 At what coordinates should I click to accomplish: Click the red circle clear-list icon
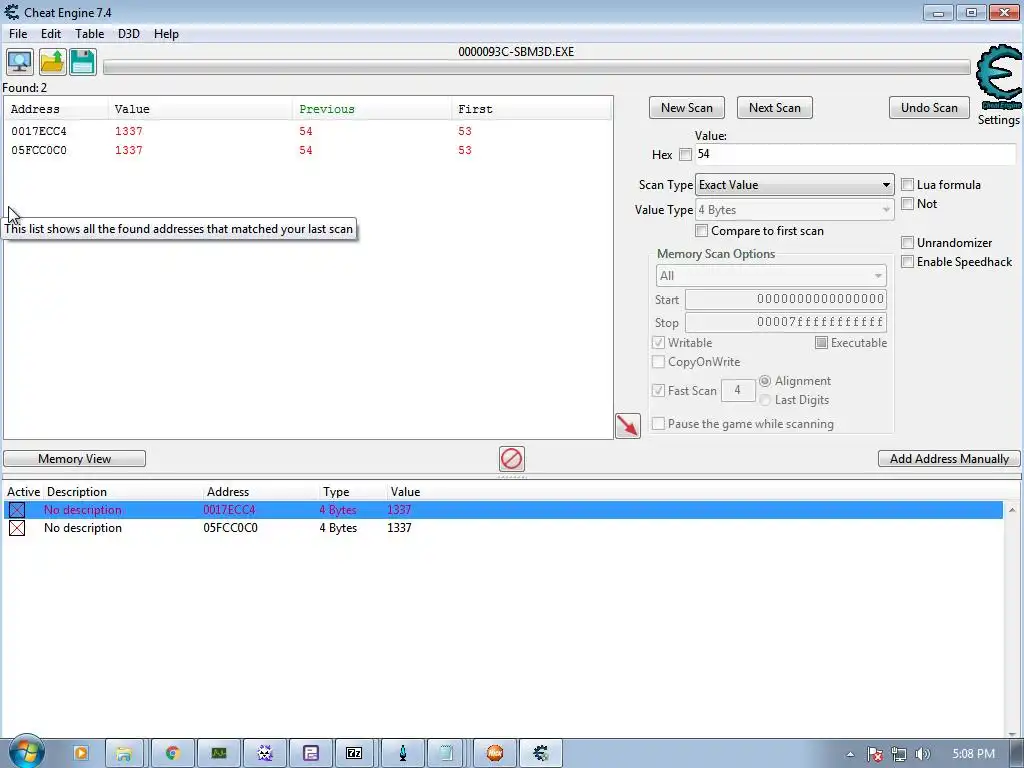[511, 458]
